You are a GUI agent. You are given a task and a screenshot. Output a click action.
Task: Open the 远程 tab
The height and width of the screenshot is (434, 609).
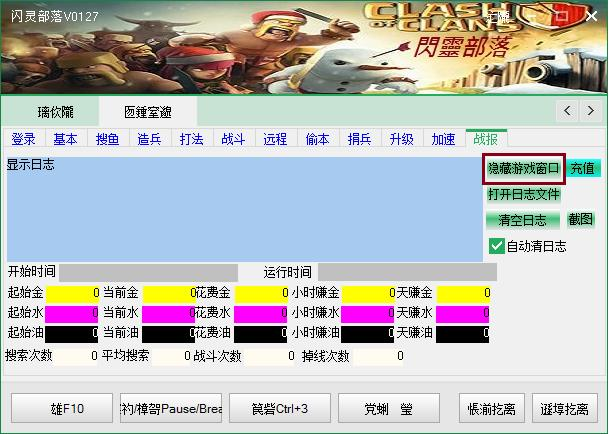275,139
